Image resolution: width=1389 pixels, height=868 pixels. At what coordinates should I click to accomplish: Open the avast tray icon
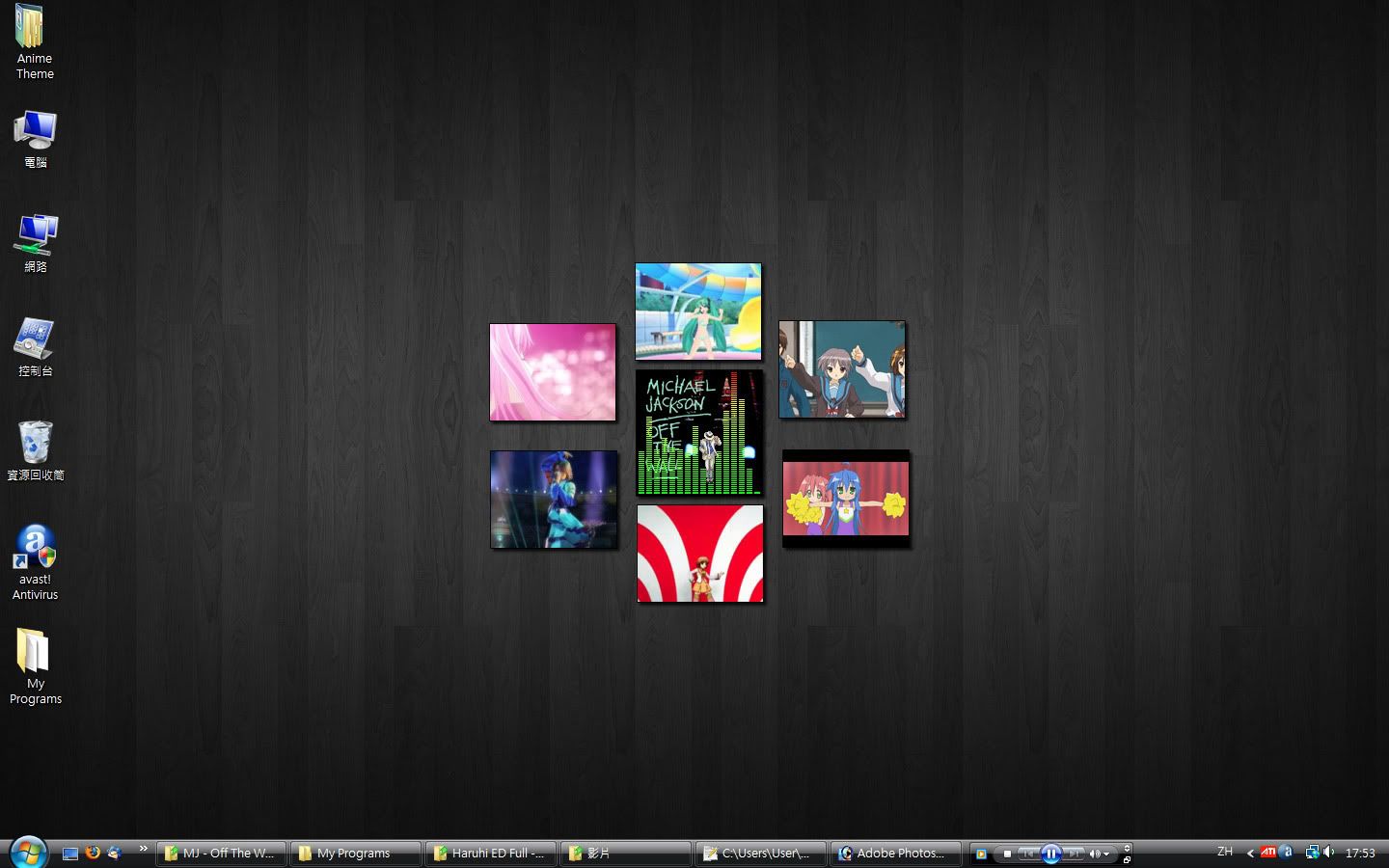point(1286,852)
